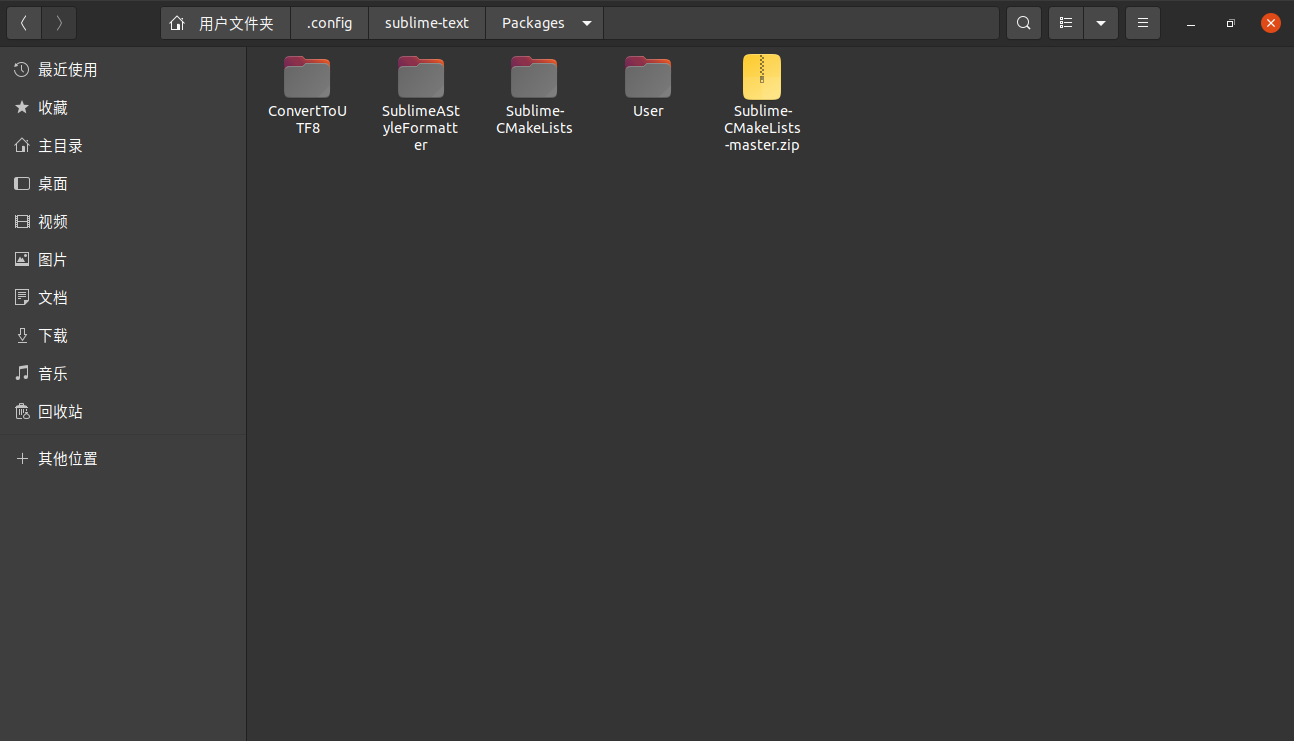
Task: Open 音乐 music in sidebar
Action: click(123, 374)
